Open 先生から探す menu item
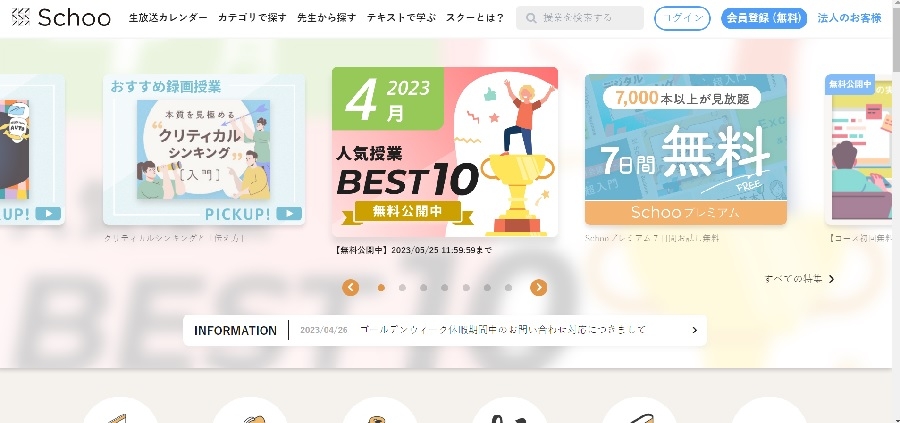The height and width of the screenshot is (423, 900). 327,18
